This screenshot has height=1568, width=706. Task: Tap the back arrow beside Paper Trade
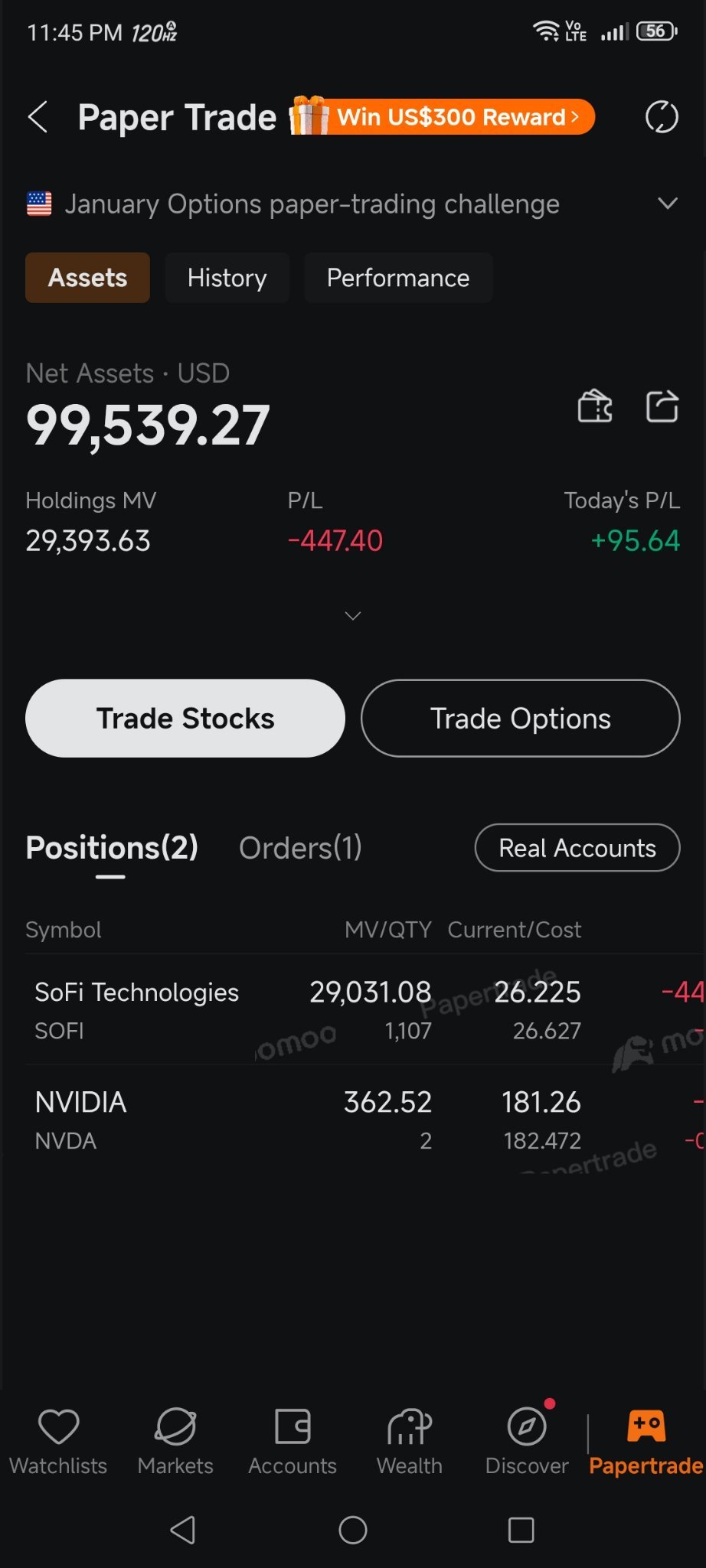(x=38, y=117)
